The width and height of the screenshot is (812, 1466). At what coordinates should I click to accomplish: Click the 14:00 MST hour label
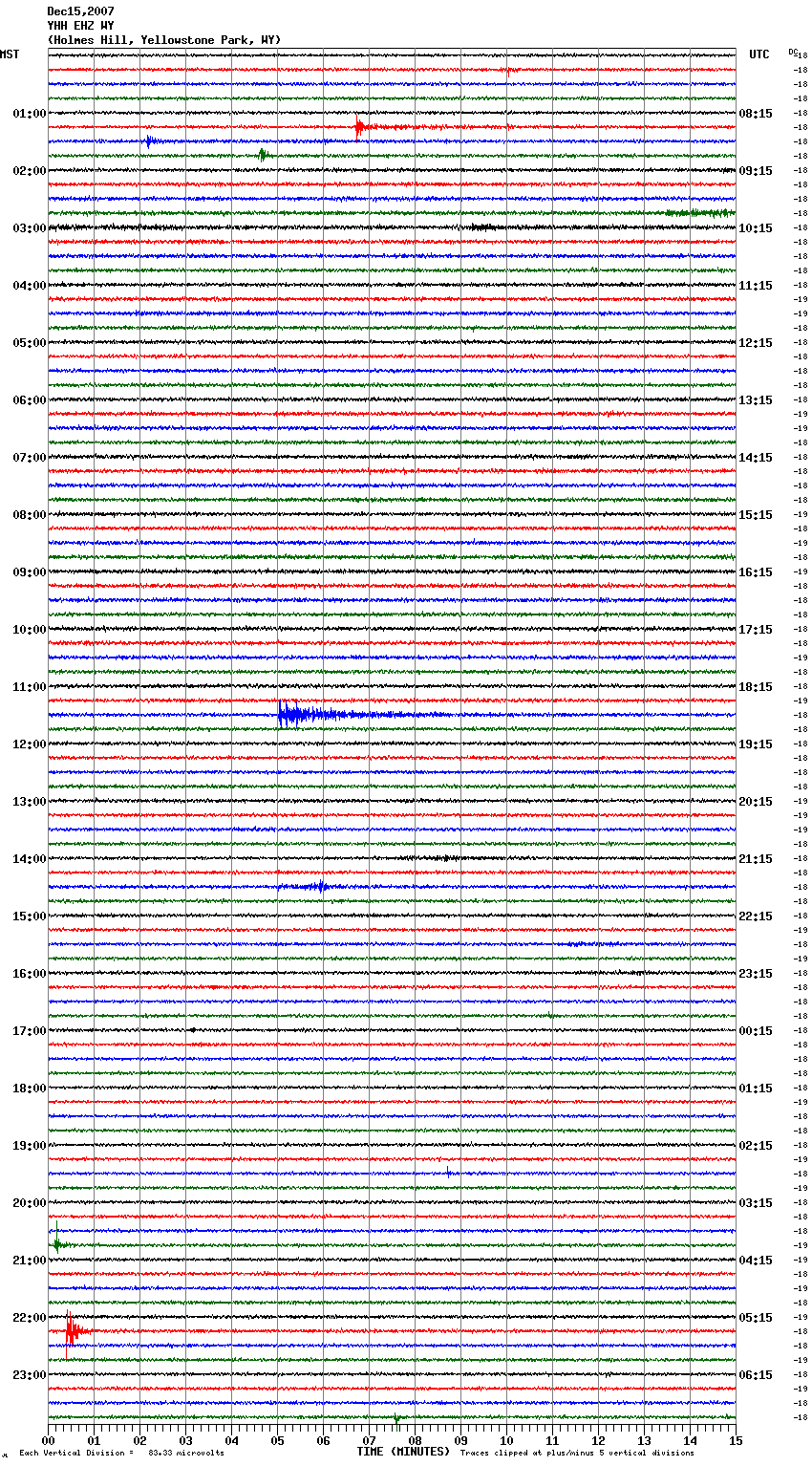(30, 859)
